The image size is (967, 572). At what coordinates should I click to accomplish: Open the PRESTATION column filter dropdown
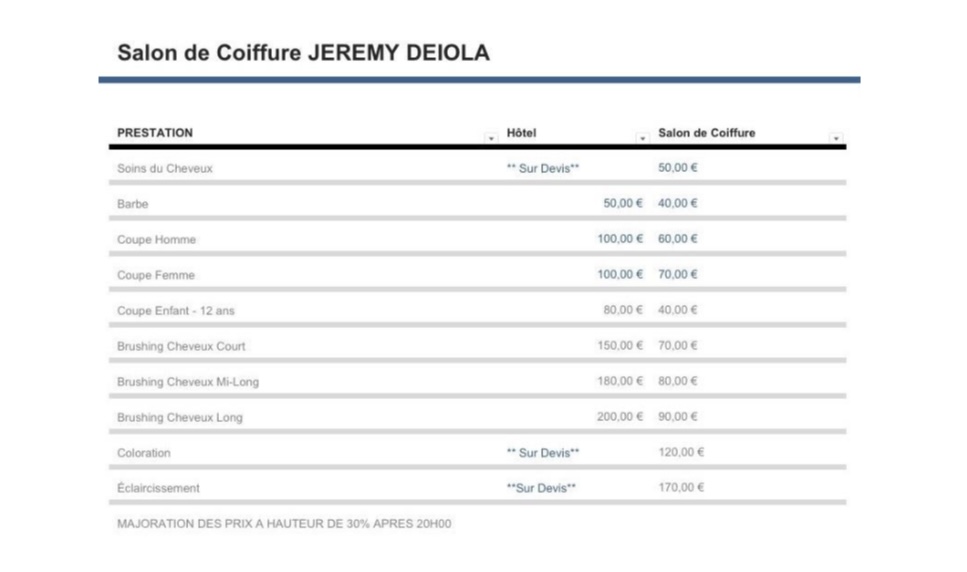click(491, 138)
